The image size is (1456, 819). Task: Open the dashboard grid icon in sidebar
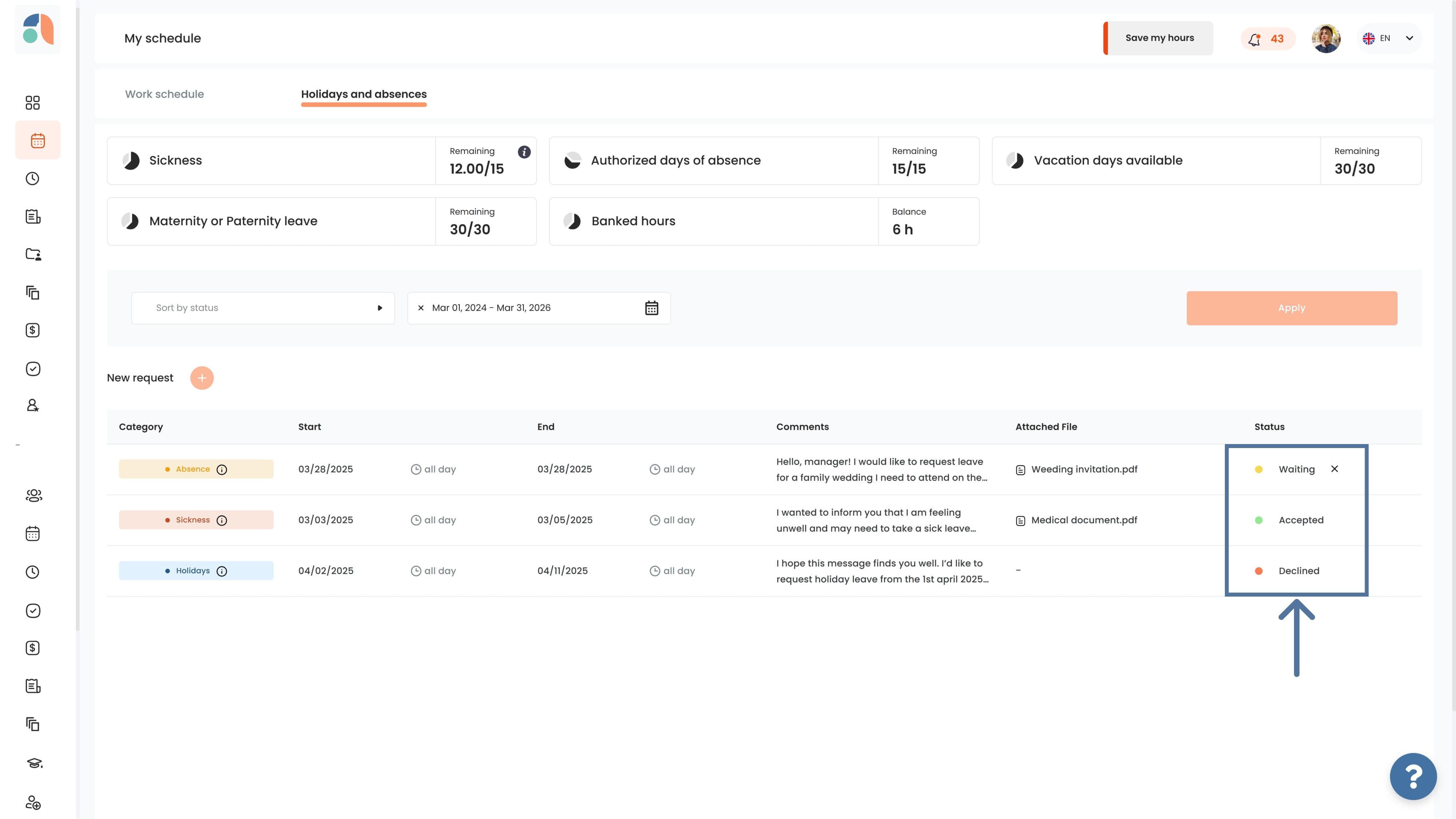click(33, 102)
